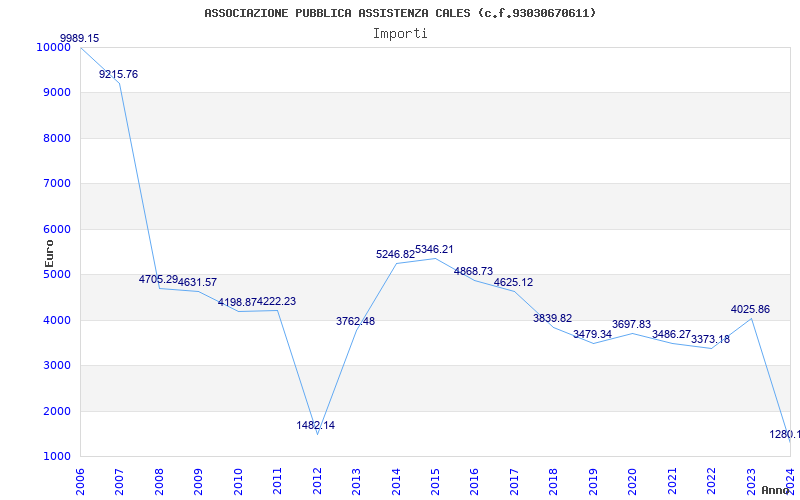This screenshot has width=800, height=500.
Task: Select the 3697.83 data label
Action: (632, 324)
